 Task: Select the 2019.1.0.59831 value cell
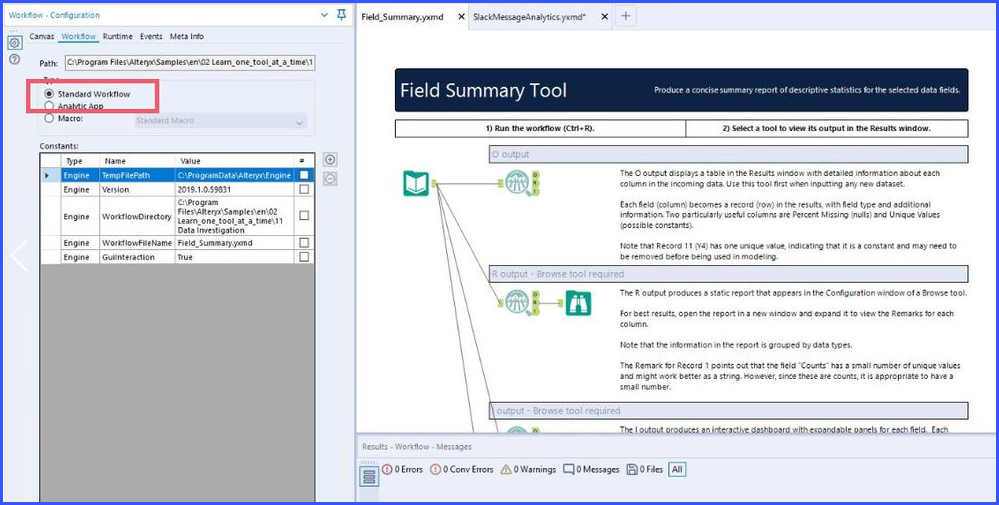[x=234, y=189]
